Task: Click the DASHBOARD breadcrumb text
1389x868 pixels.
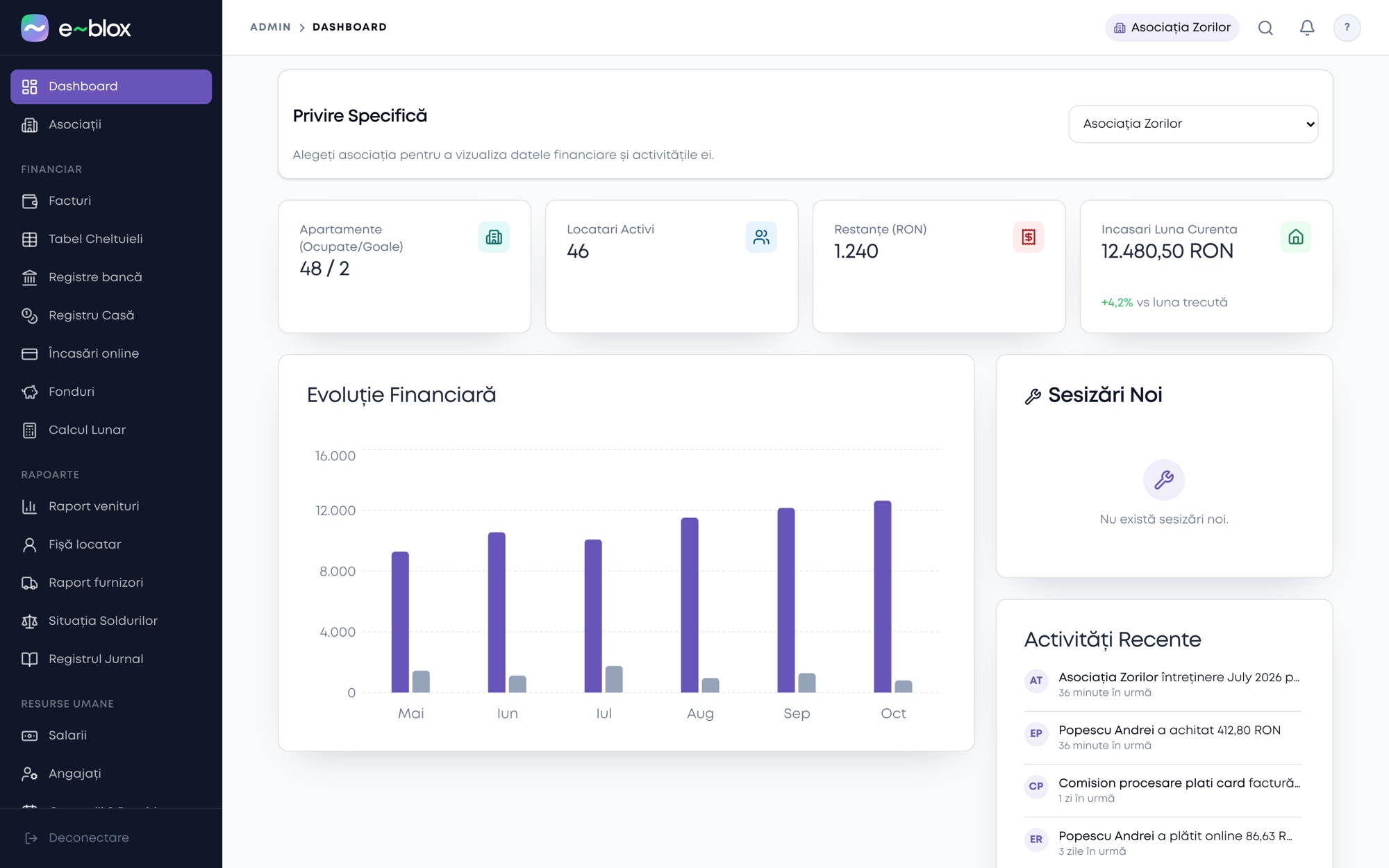Action: [x=349, y=27]
